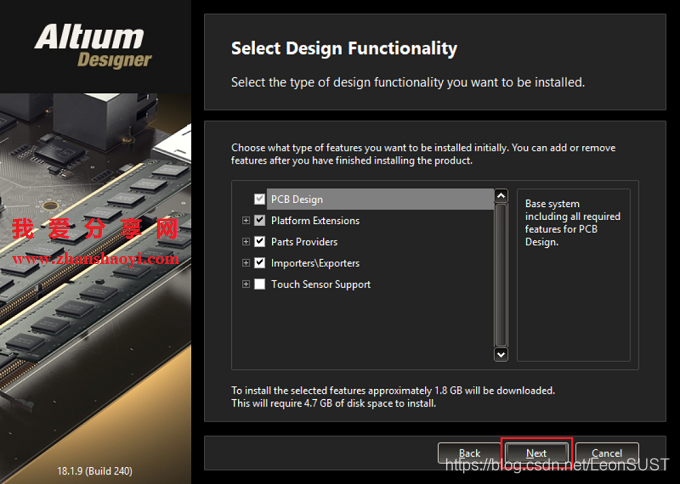Uncheck the Importers\Exporters checkbox
Image resolution: width=680 pixels, height=484 pixels.
tap(260, 263)
